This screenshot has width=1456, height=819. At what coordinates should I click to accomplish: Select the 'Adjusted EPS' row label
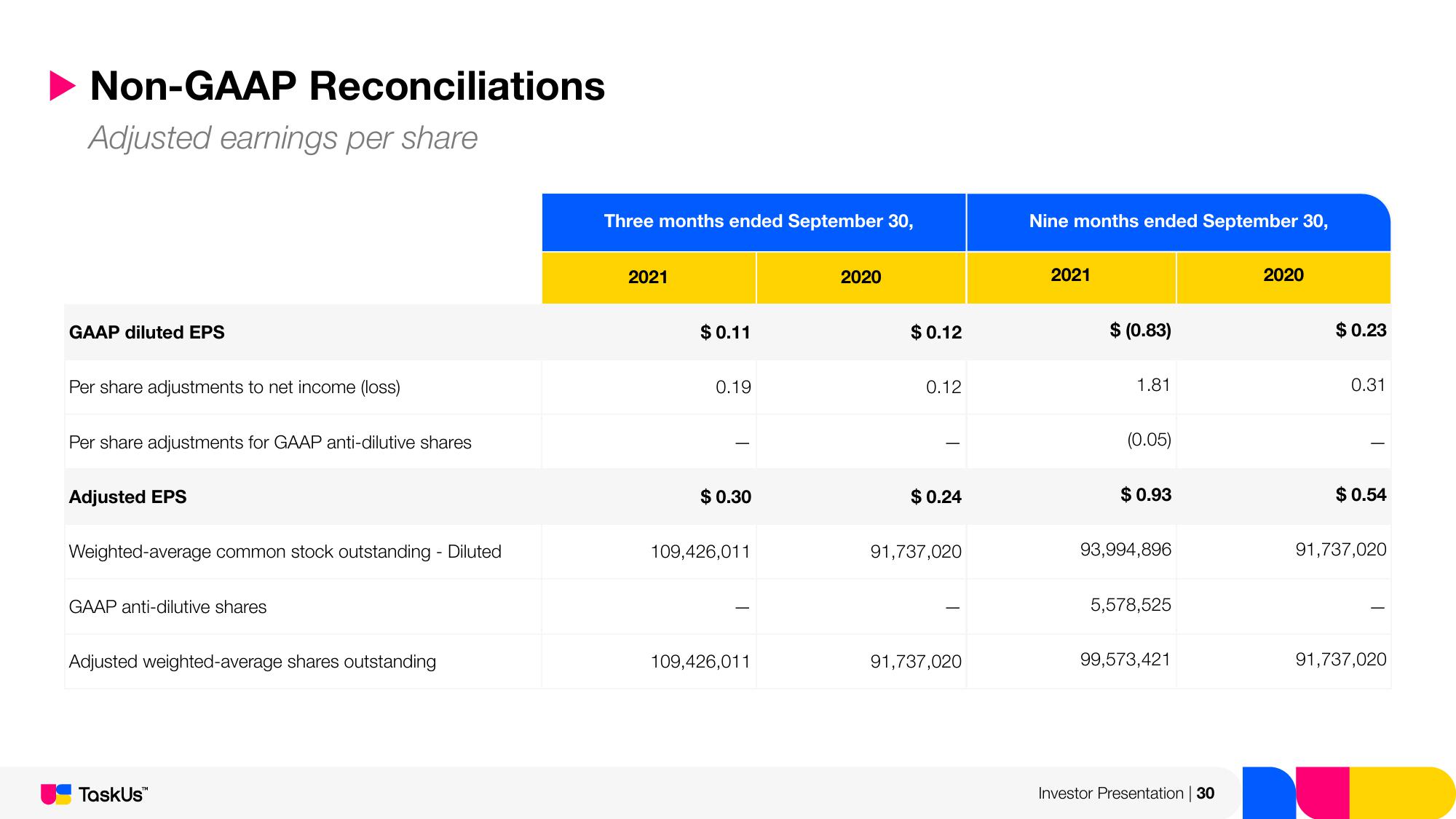click(127, 497)
